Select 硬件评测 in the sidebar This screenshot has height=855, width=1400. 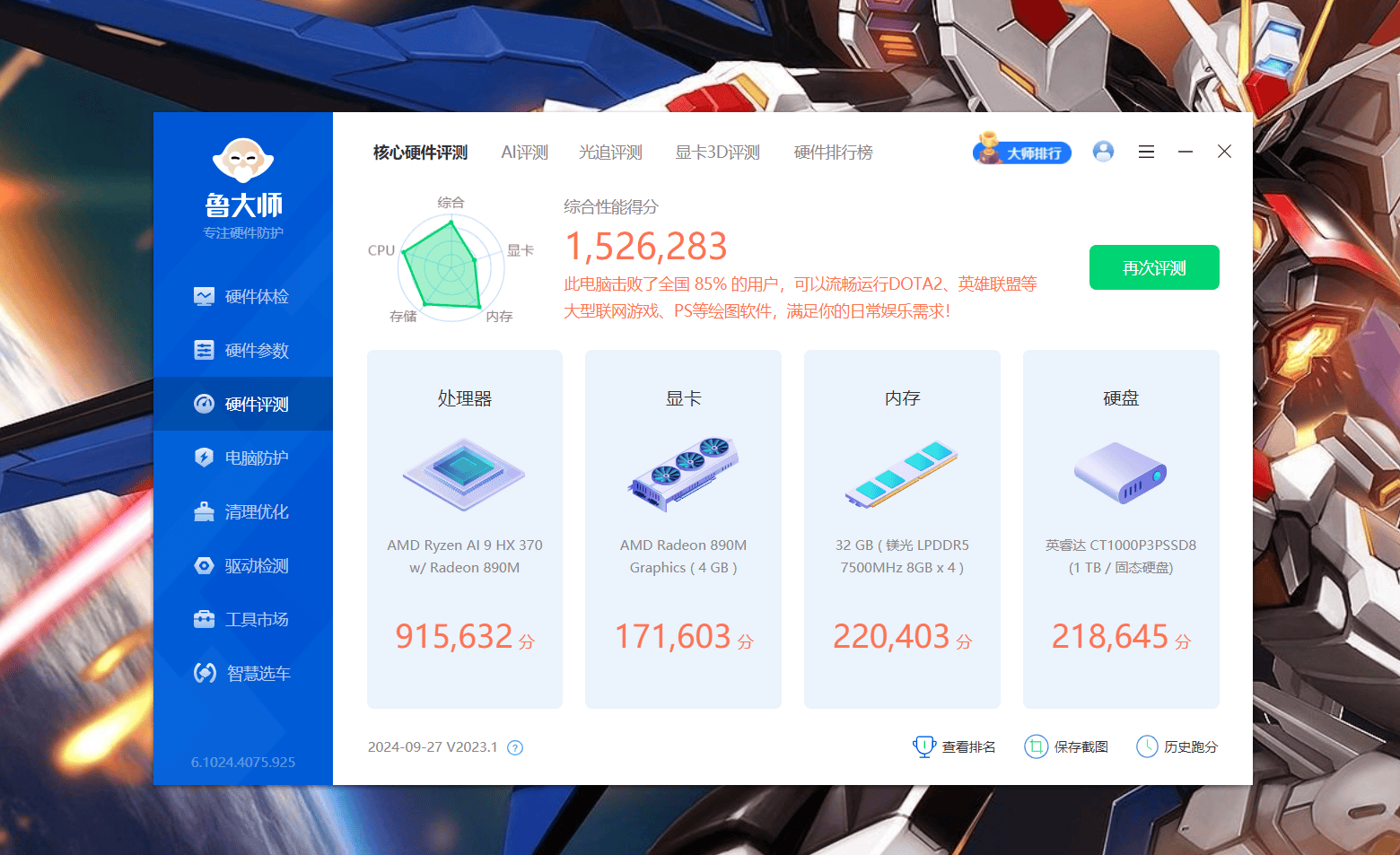point(243,404)
